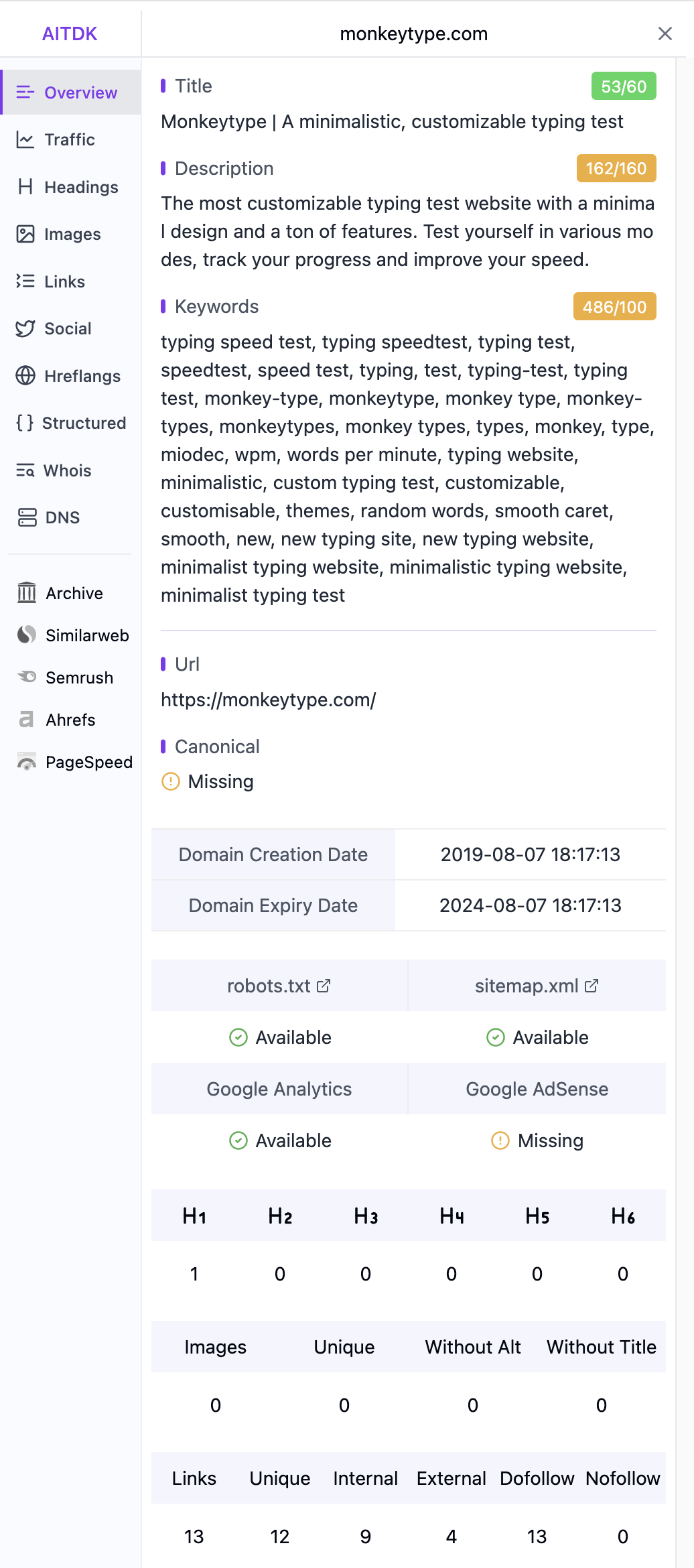Click the AITDK logo text
The height and width of the screenshot is (1568, 694).
[70, 34]
